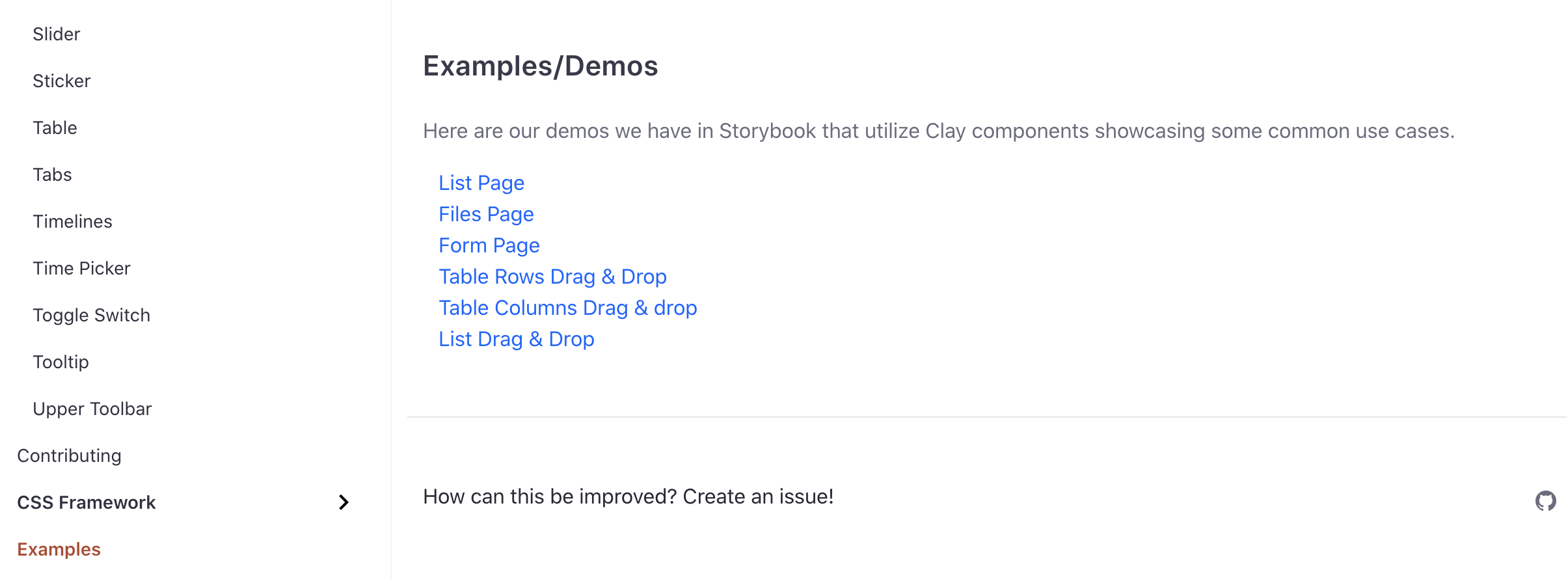
Task: Open the Slider component page
Action: (x=56, y=34)
